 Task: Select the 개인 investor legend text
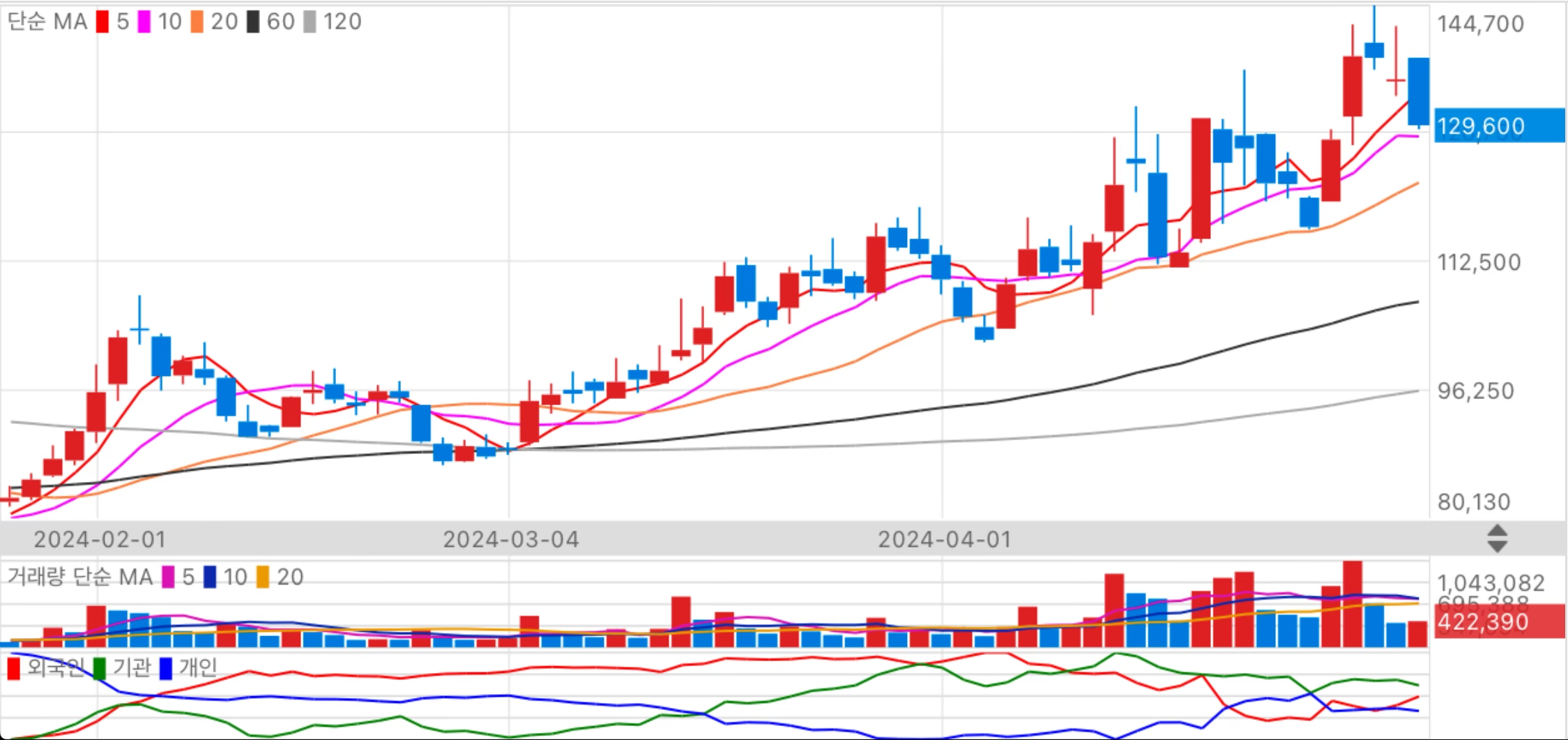[x=198, y=667]
